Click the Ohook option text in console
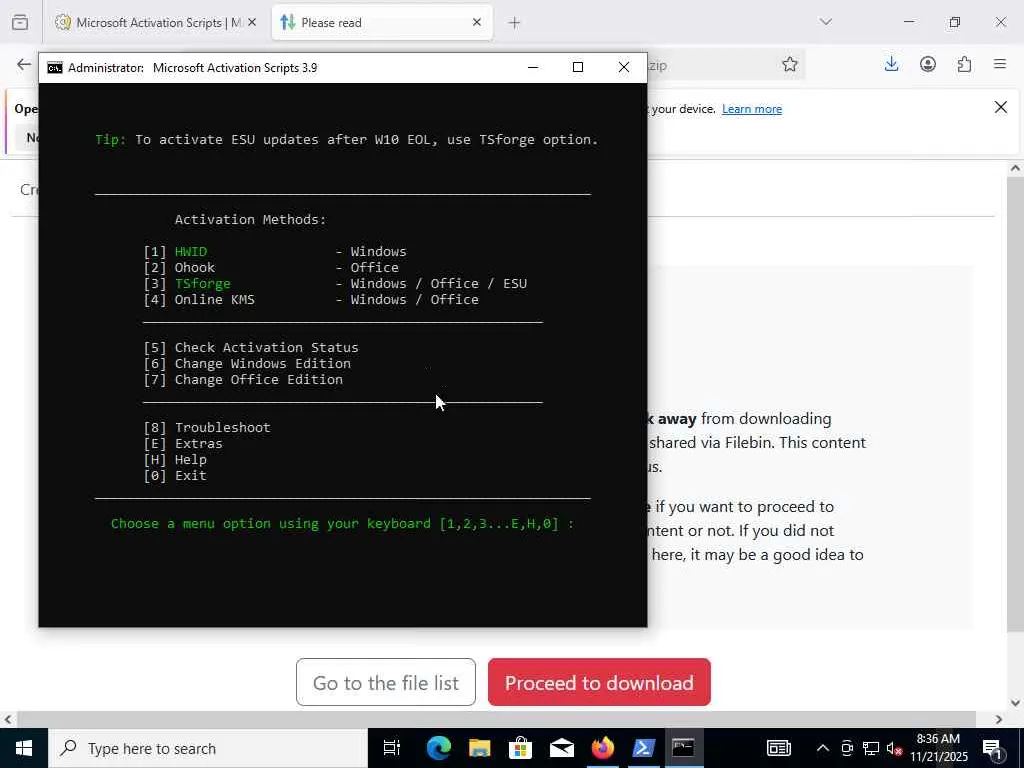 click(x=195, y=268)
